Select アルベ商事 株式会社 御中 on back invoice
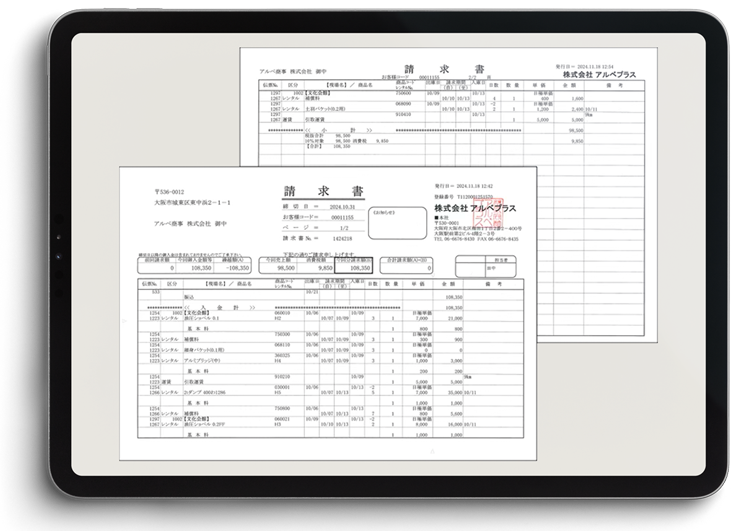 (294, 72)
